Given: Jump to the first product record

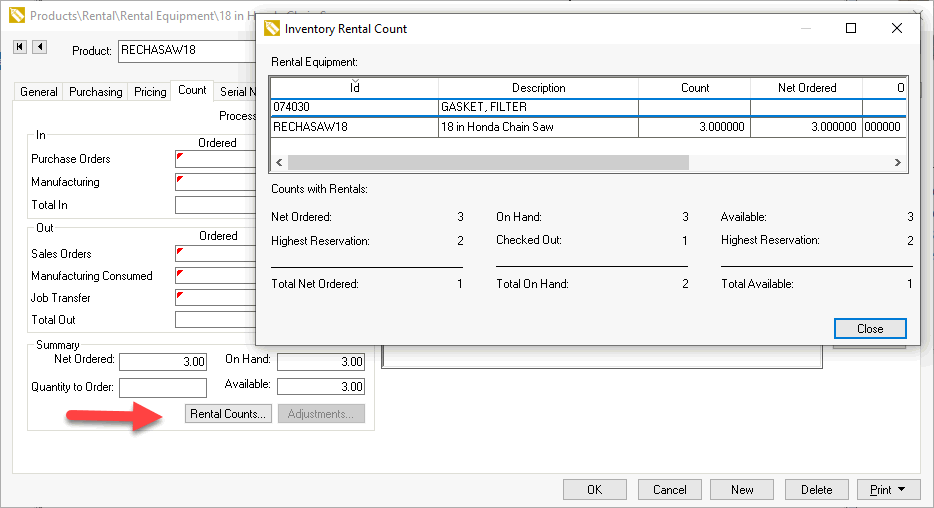Looking at the screenshot, I should [x=20, y=47].
